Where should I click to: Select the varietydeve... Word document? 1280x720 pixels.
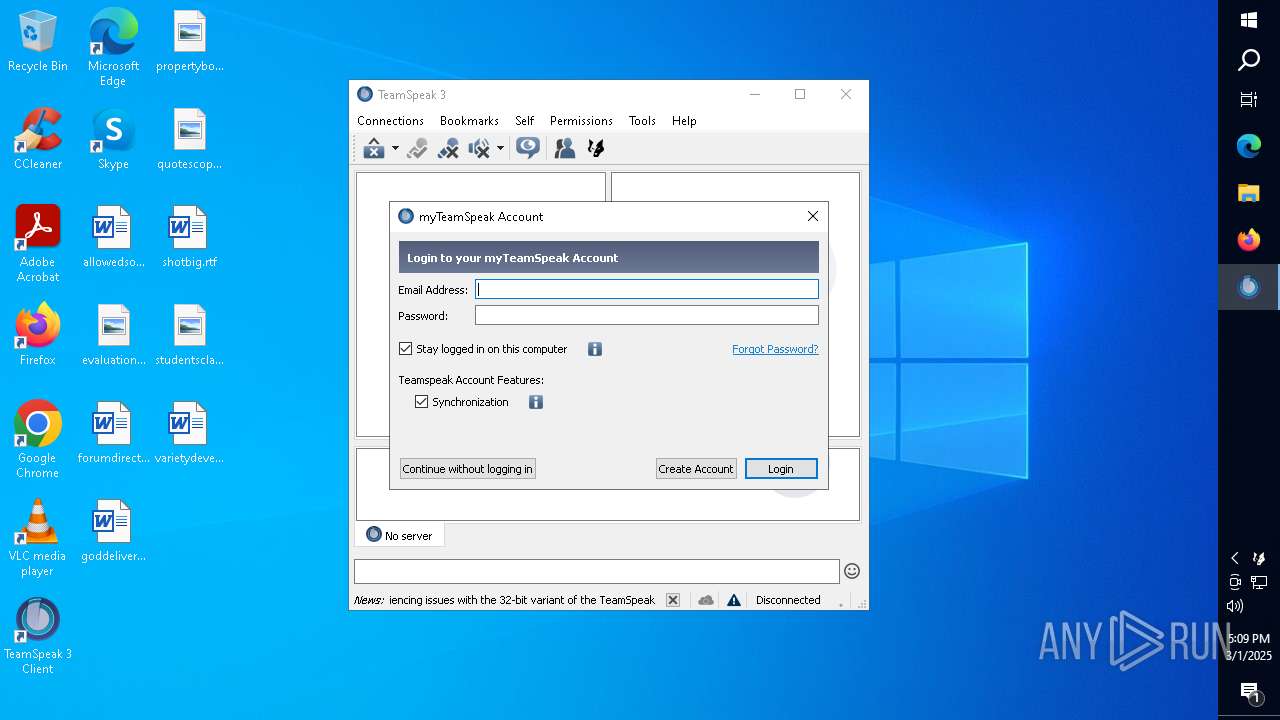click(x=189, y=433)
